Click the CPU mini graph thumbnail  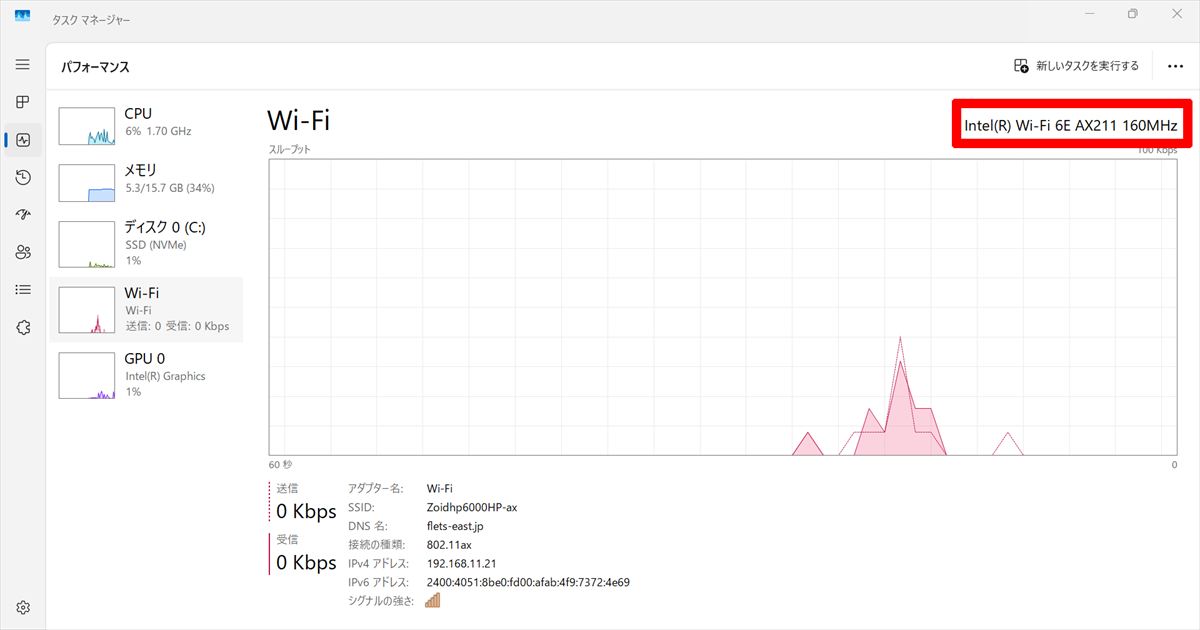pyautogui.click(x=87, y=125)
